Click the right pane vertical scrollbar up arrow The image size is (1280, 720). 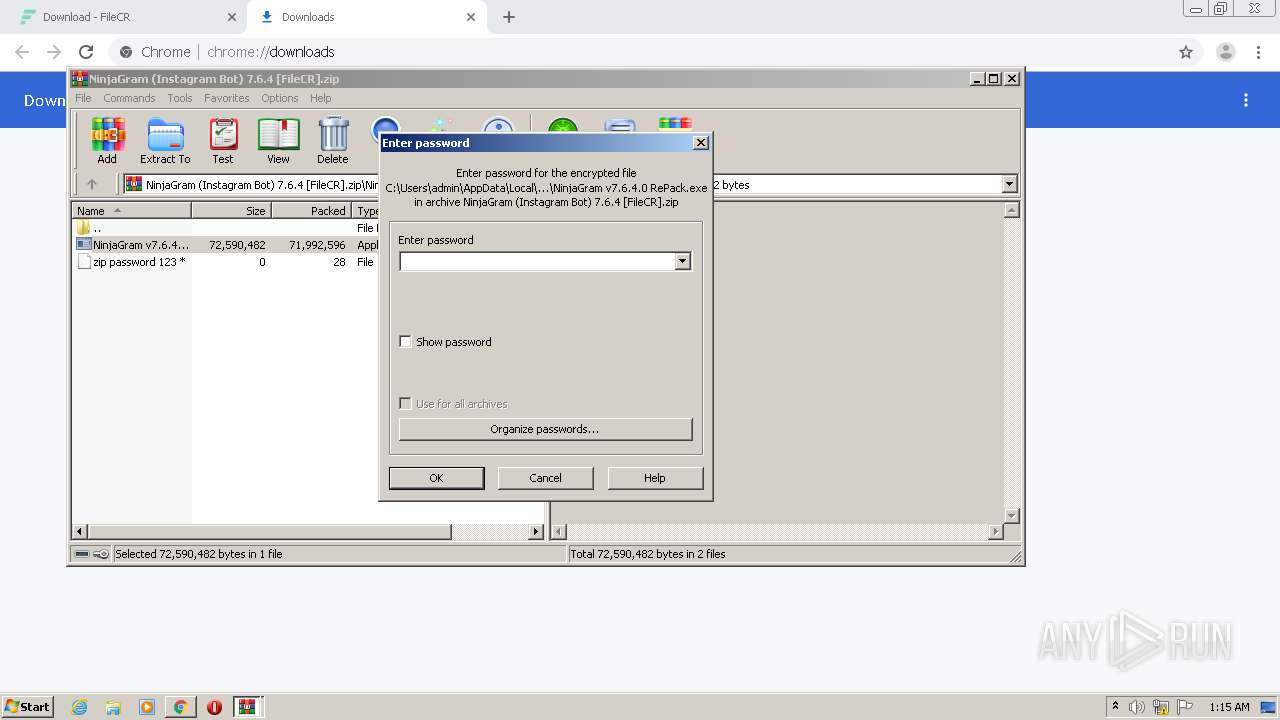coord(1011,210)
